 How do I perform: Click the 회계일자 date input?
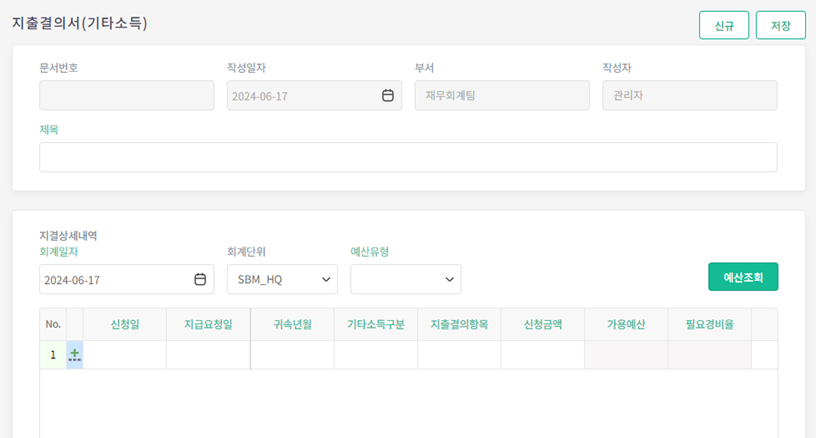point(115,280)
